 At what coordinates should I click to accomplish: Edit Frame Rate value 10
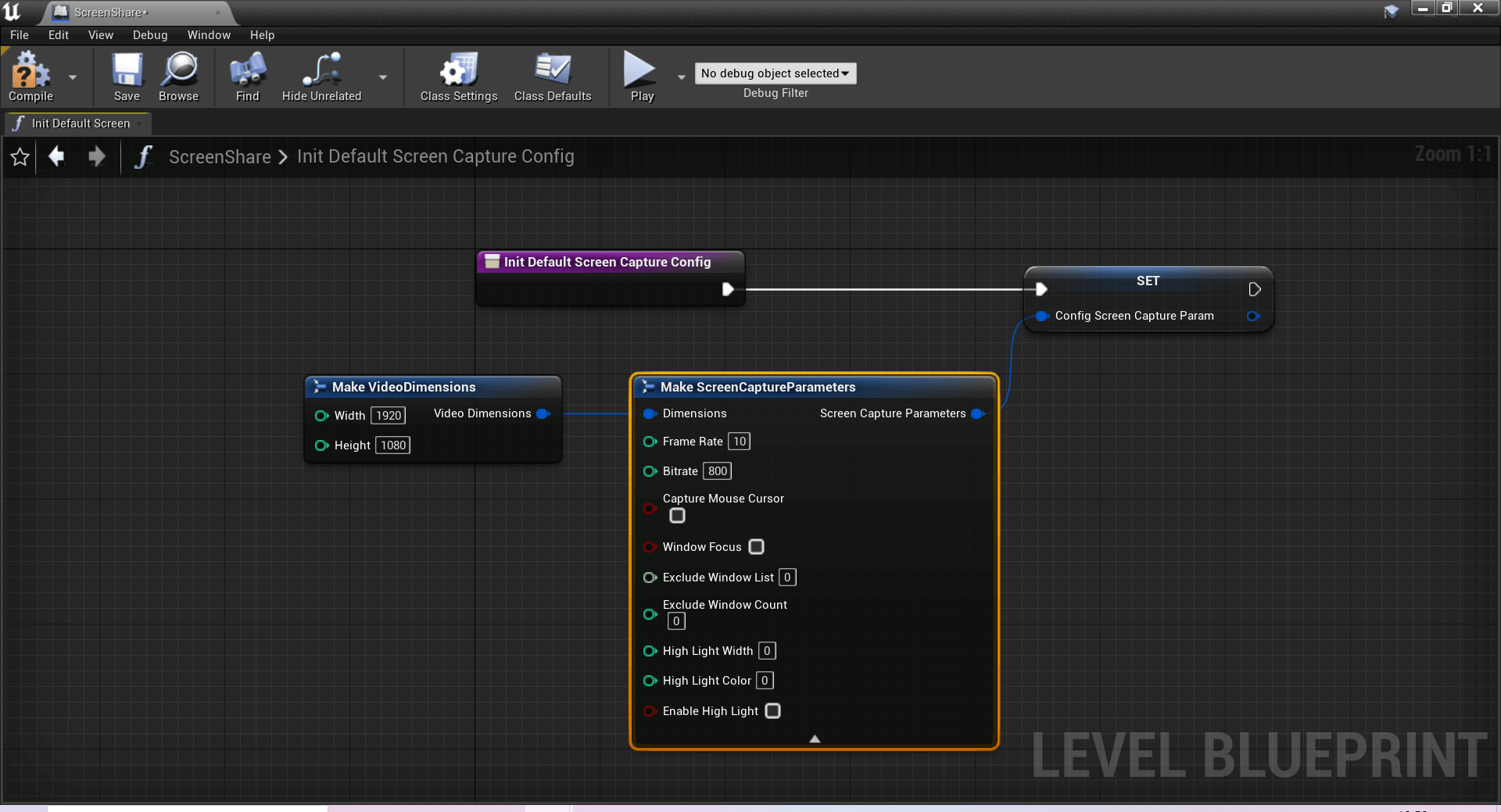point(740,442)
